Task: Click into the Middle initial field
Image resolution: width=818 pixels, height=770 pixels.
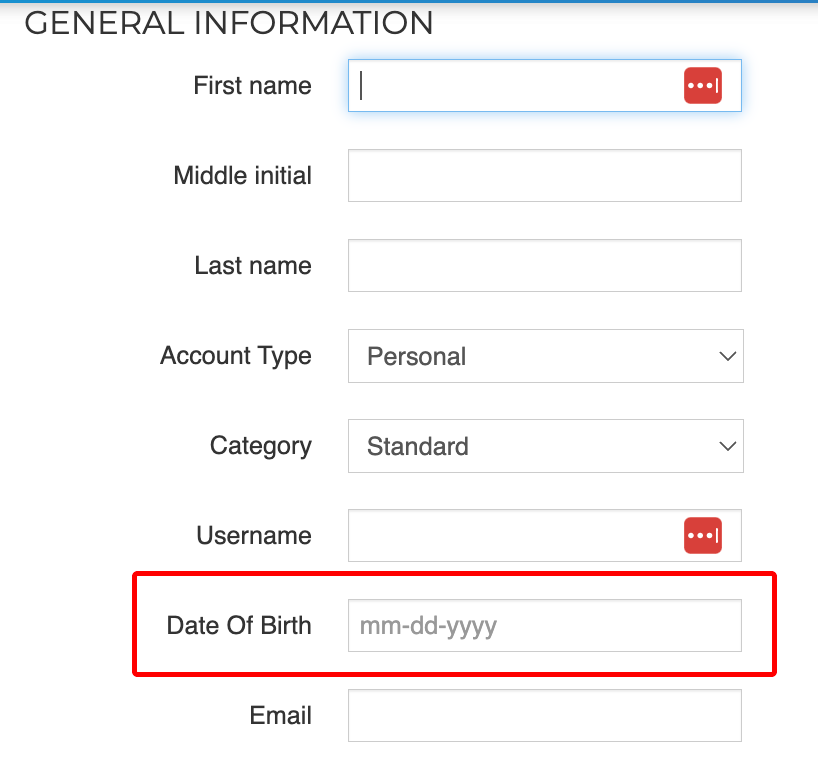Action: pos(545,175)
